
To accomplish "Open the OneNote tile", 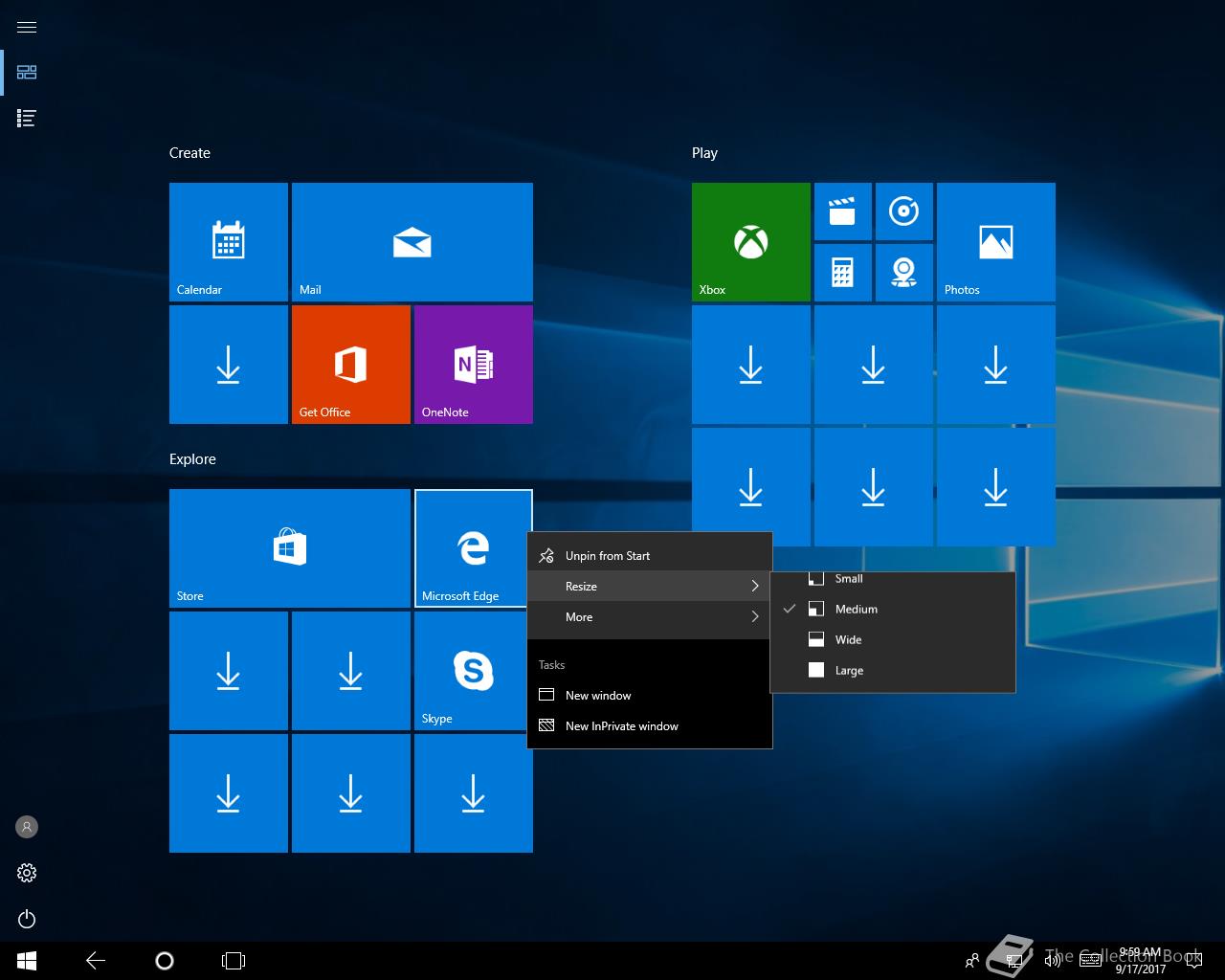I will point(474,365).
